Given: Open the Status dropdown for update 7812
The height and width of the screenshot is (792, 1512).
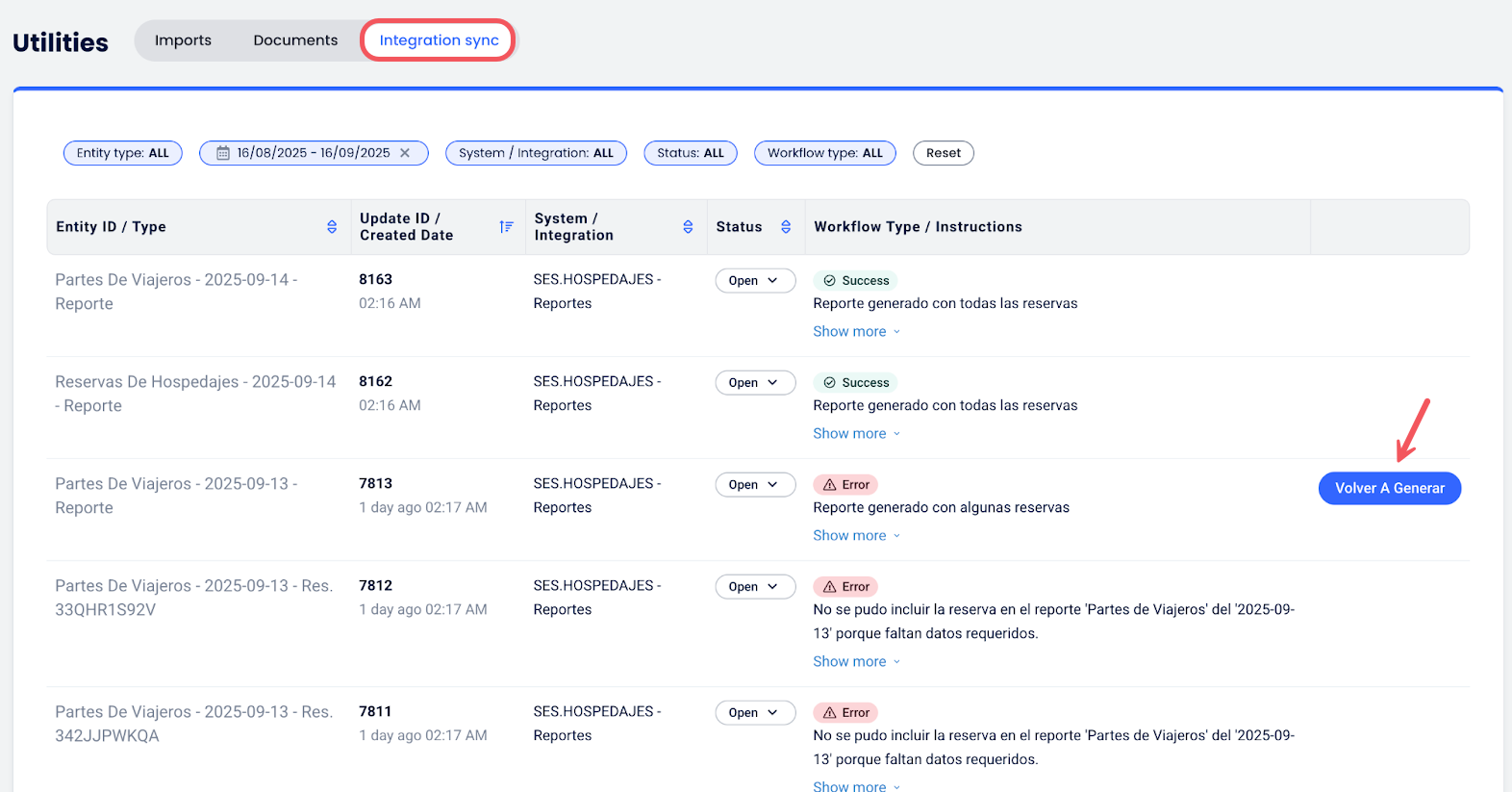Looking at the screenshot, I should (754, 587).
